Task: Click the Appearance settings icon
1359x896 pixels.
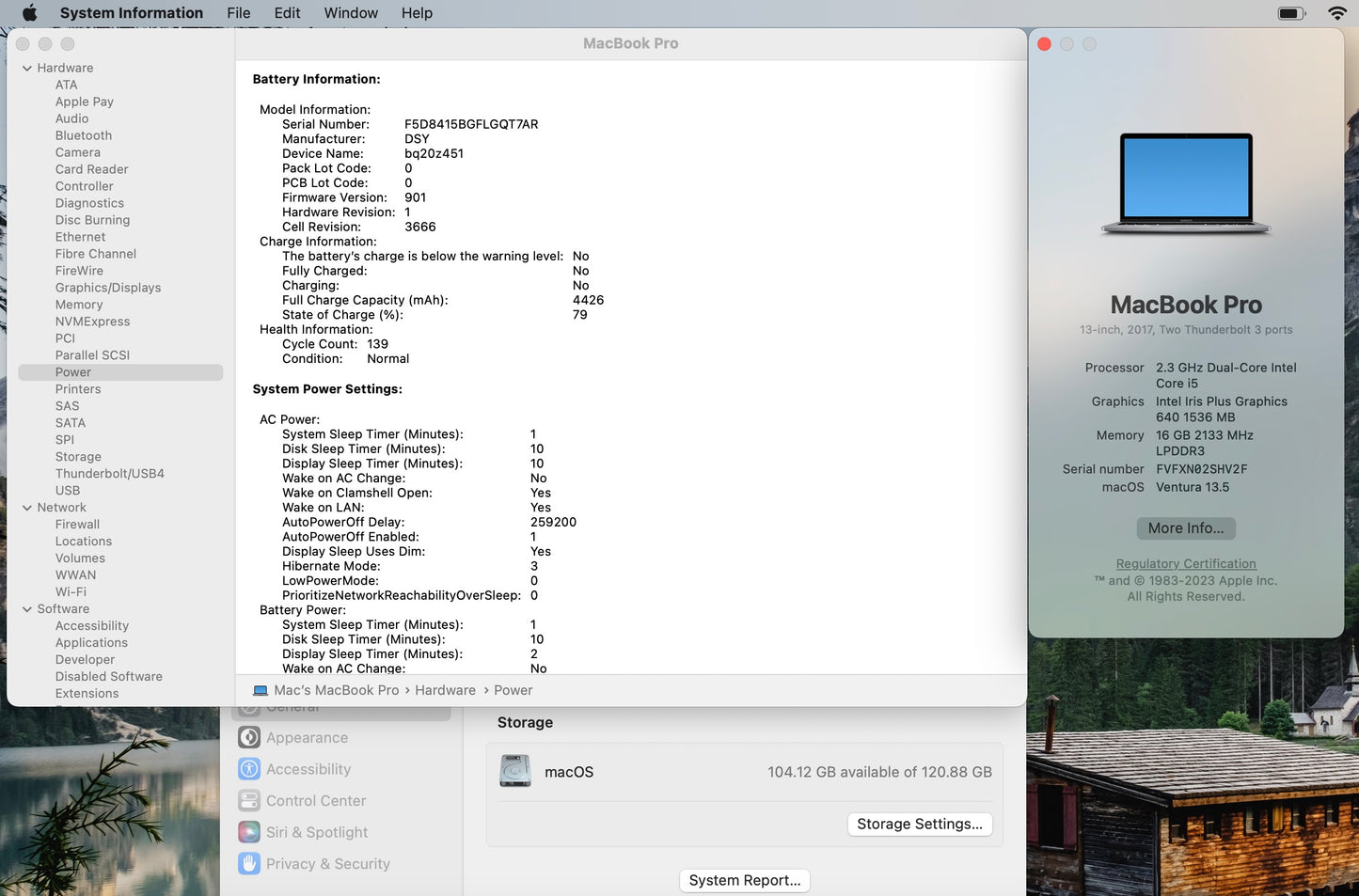Action: tap(249, 738)
